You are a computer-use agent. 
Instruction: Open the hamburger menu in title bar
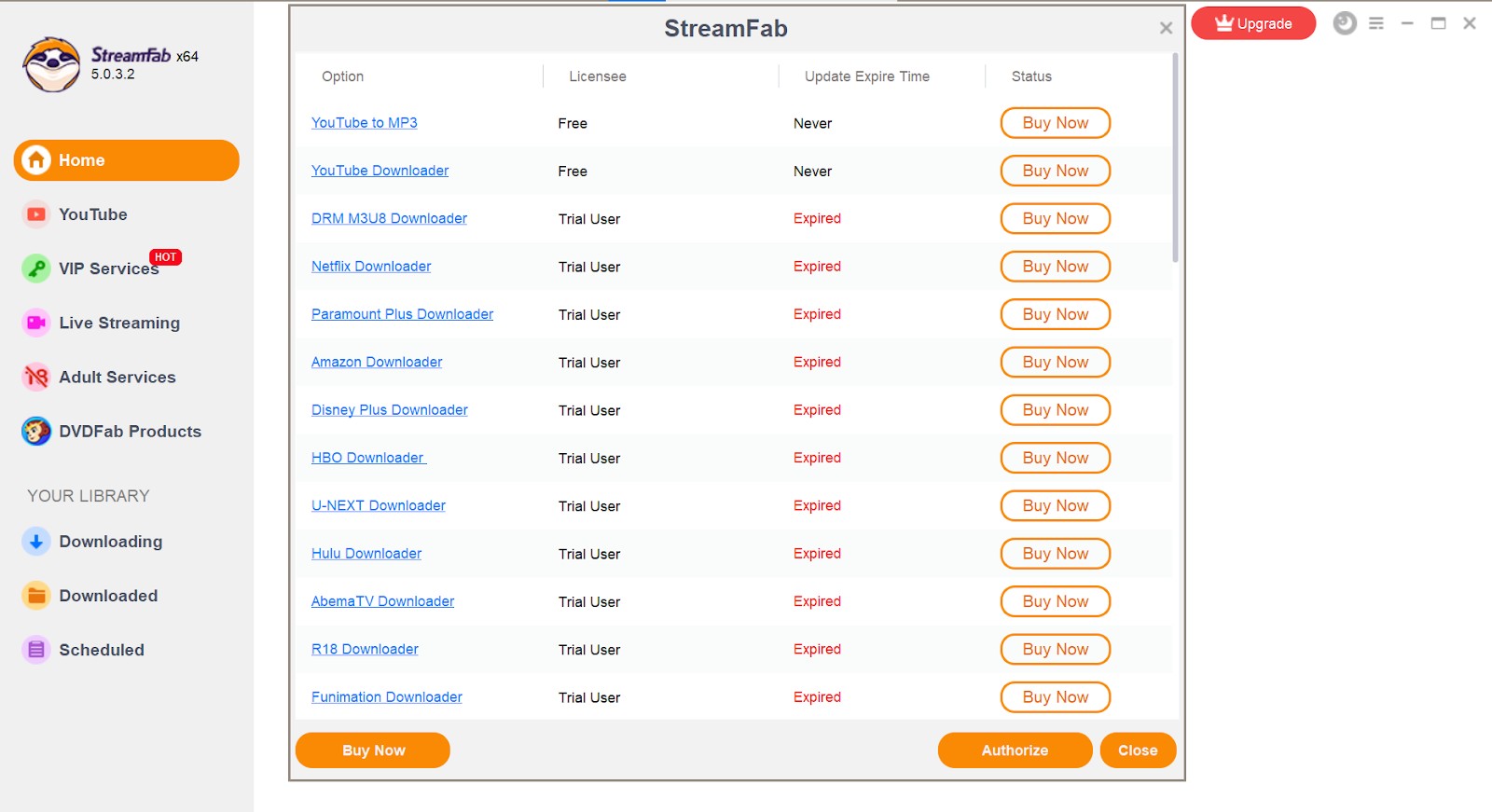point(1376,23)
